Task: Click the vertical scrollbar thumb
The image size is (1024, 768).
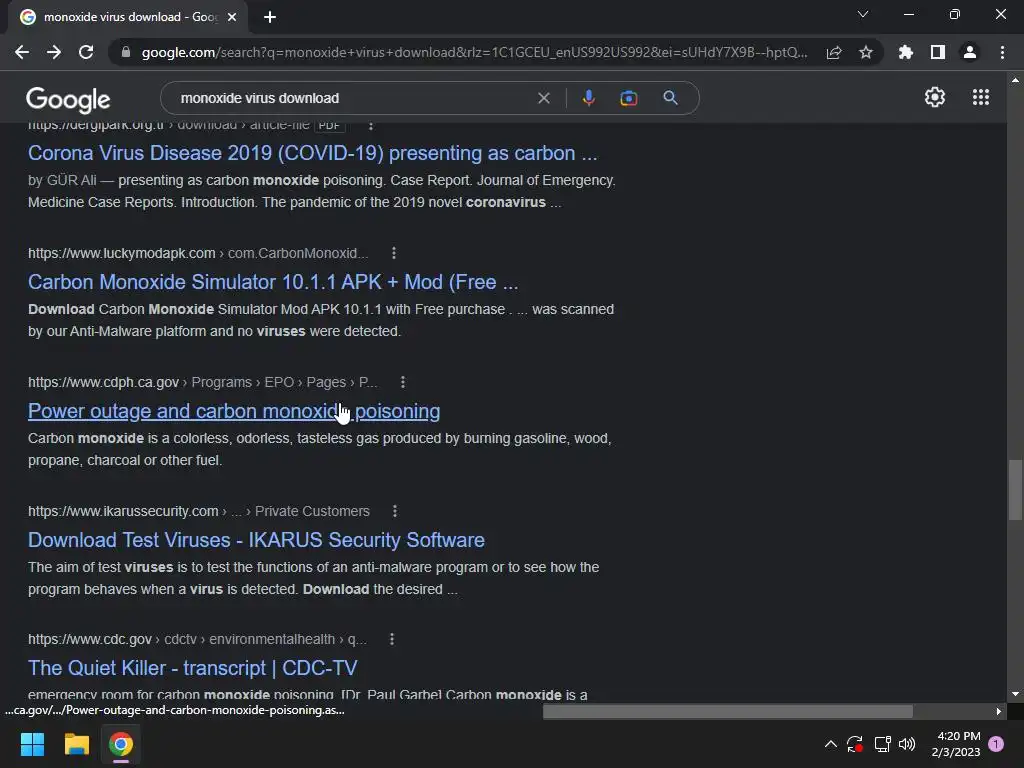Action: tap(1015, 490)
